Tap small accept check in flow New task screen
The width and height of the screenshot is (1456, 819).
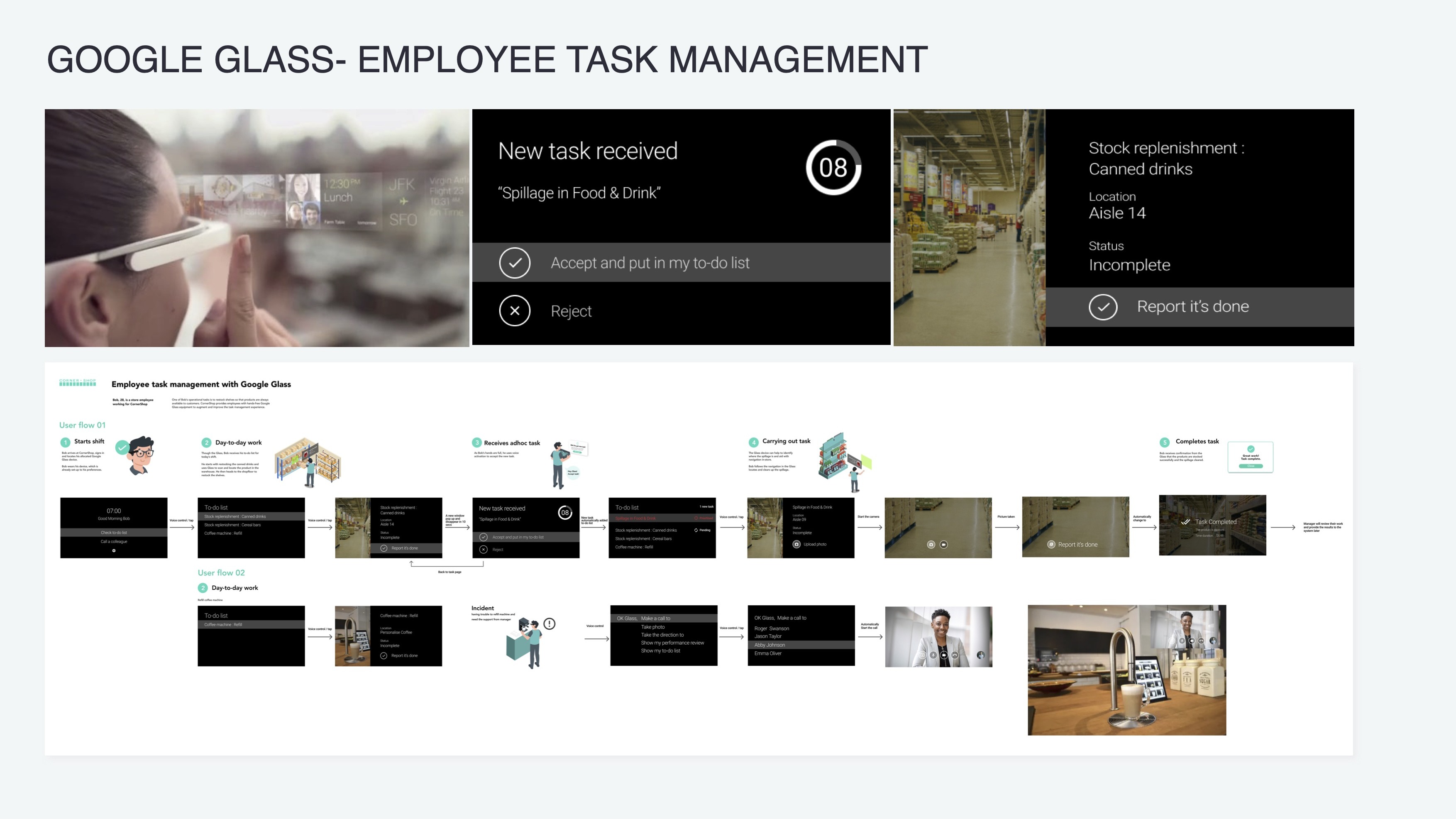pyautogui.click(x=483, y=537)
